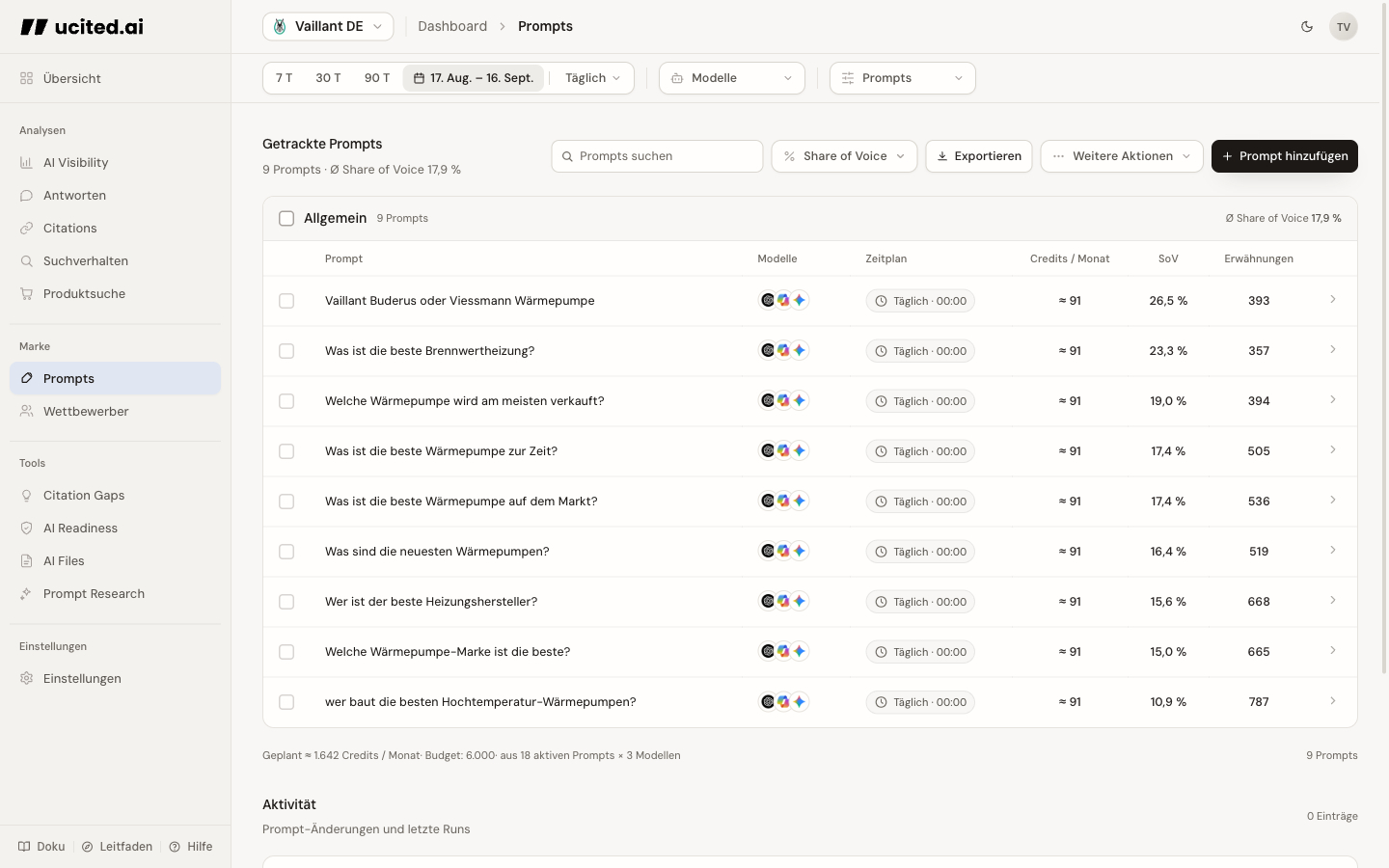The height and width of the screenshot is (868, 1389).
Task: Open details arrow for Heizungshersteller prompt
Action: coord(1333,601)
